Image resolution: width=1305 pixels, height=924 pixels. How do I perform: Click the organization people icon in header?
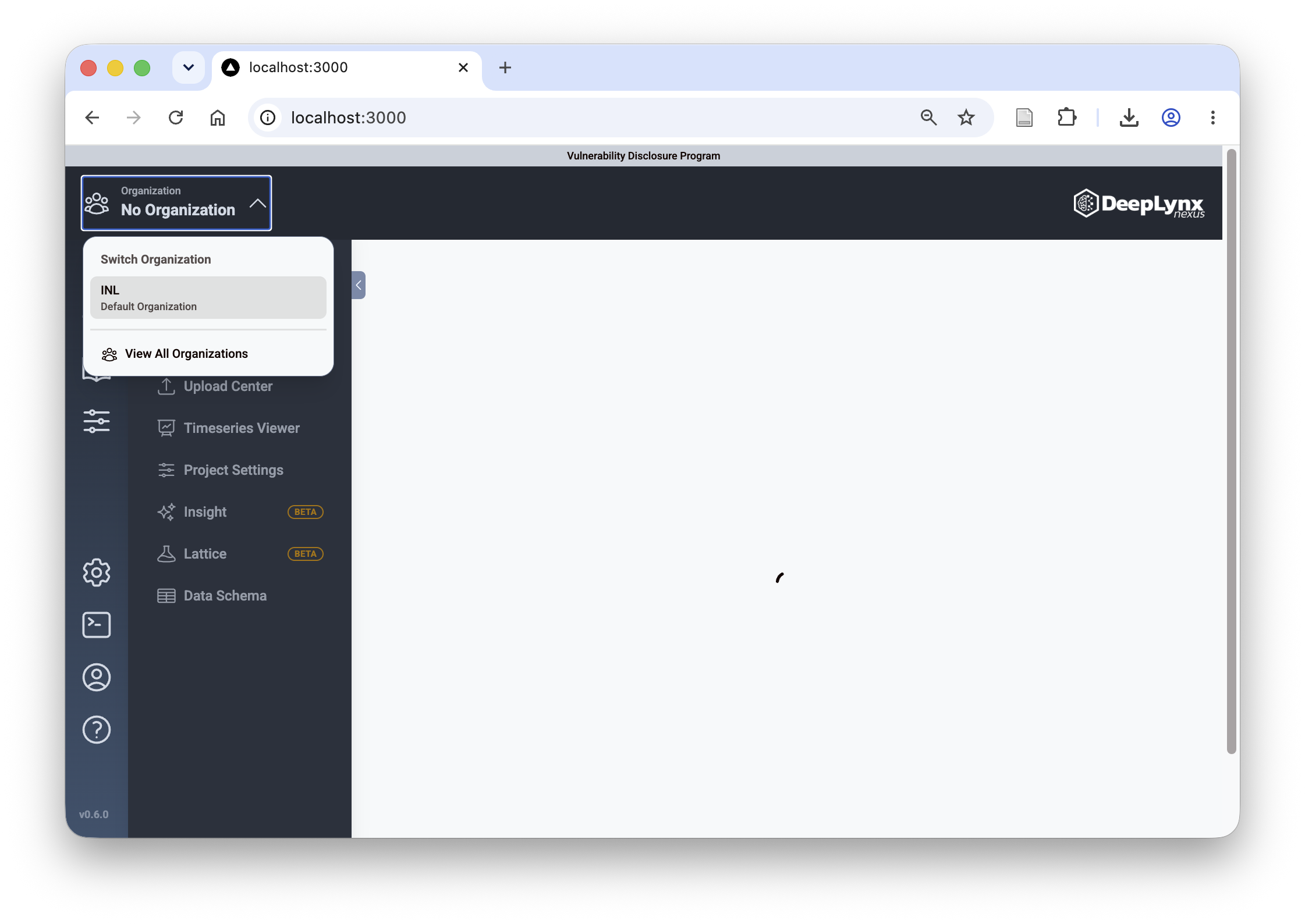[x=97, y=204]
